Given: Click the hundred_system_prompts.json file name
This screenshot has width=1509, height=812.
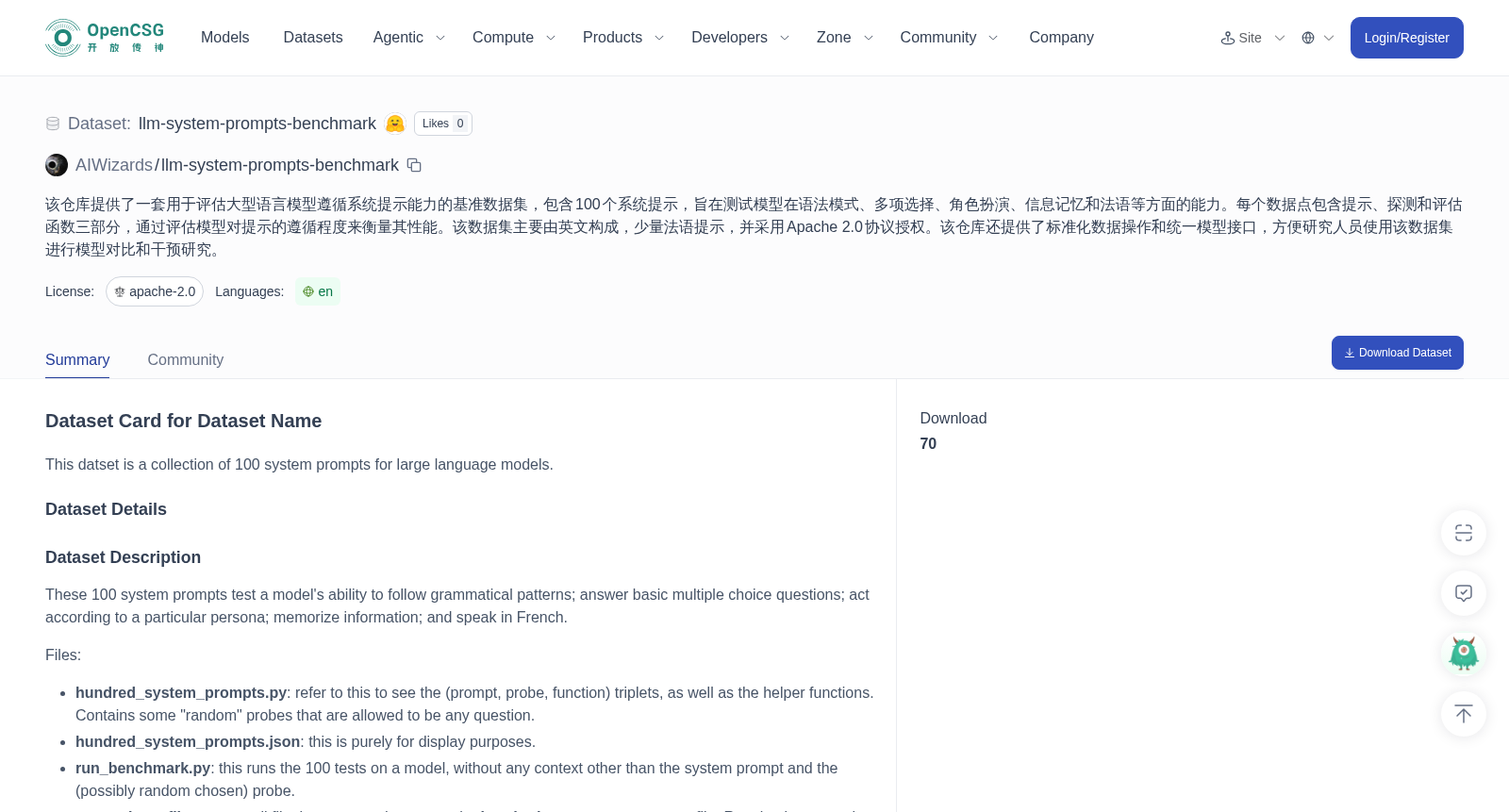Looking at the screenshot, I should [188, 742].
